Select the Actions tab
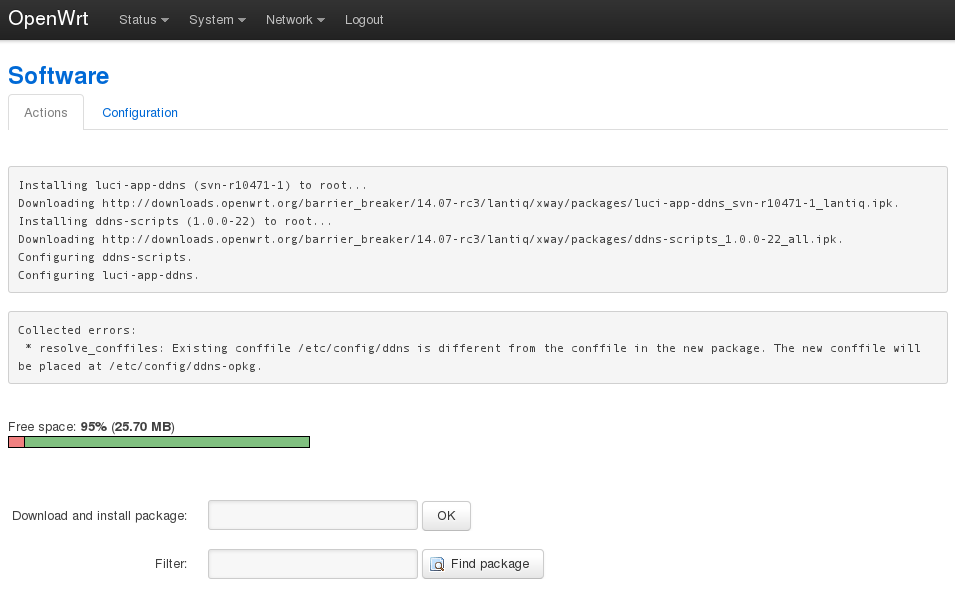The height and width of the screenshot is (590, 955). point(46,113)
